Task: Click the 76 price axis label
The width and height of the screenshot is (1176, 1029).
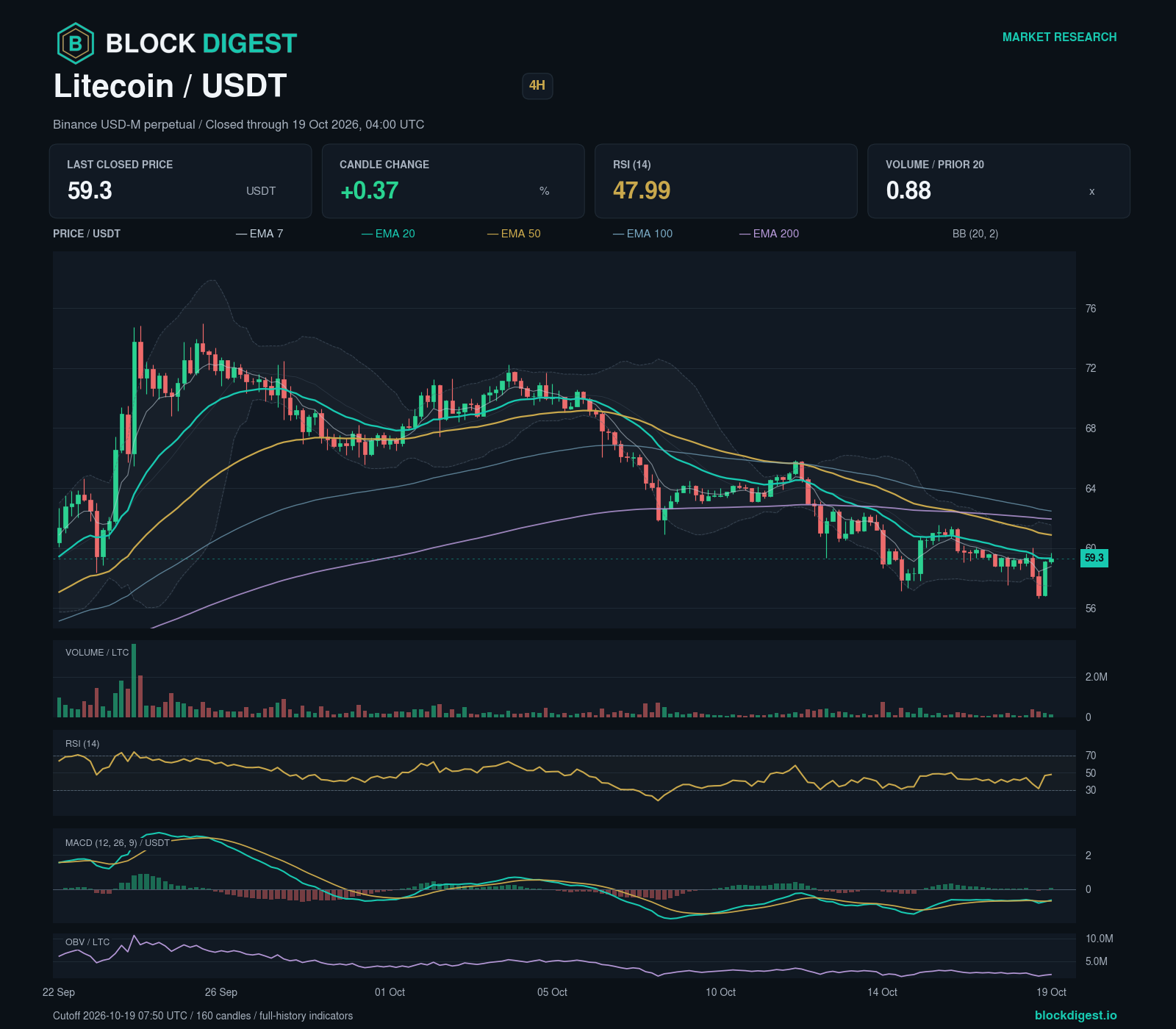Action: 1091,309
